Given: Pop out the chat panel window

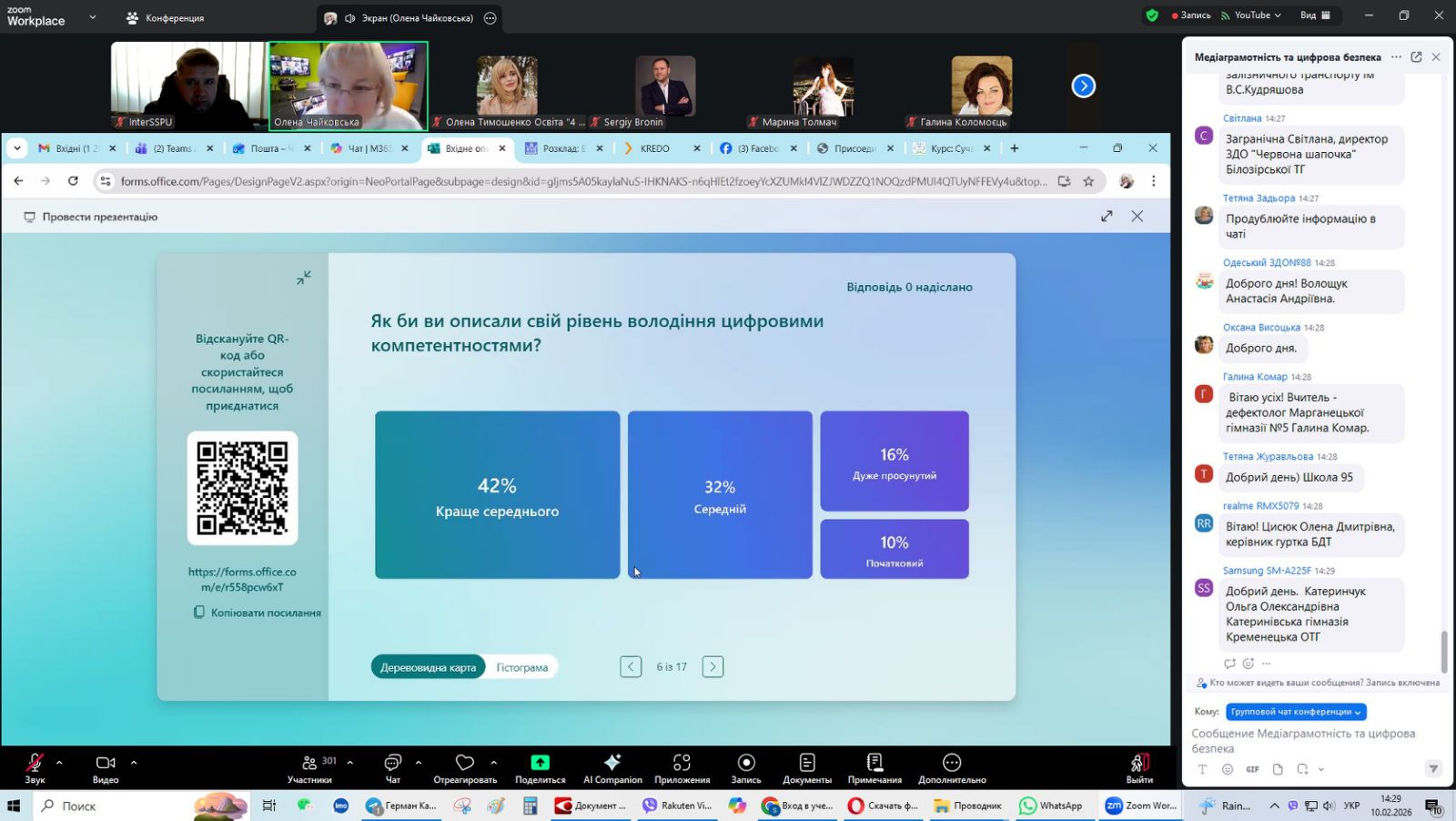Looking at the screenshot, I should pos(1416,57).
